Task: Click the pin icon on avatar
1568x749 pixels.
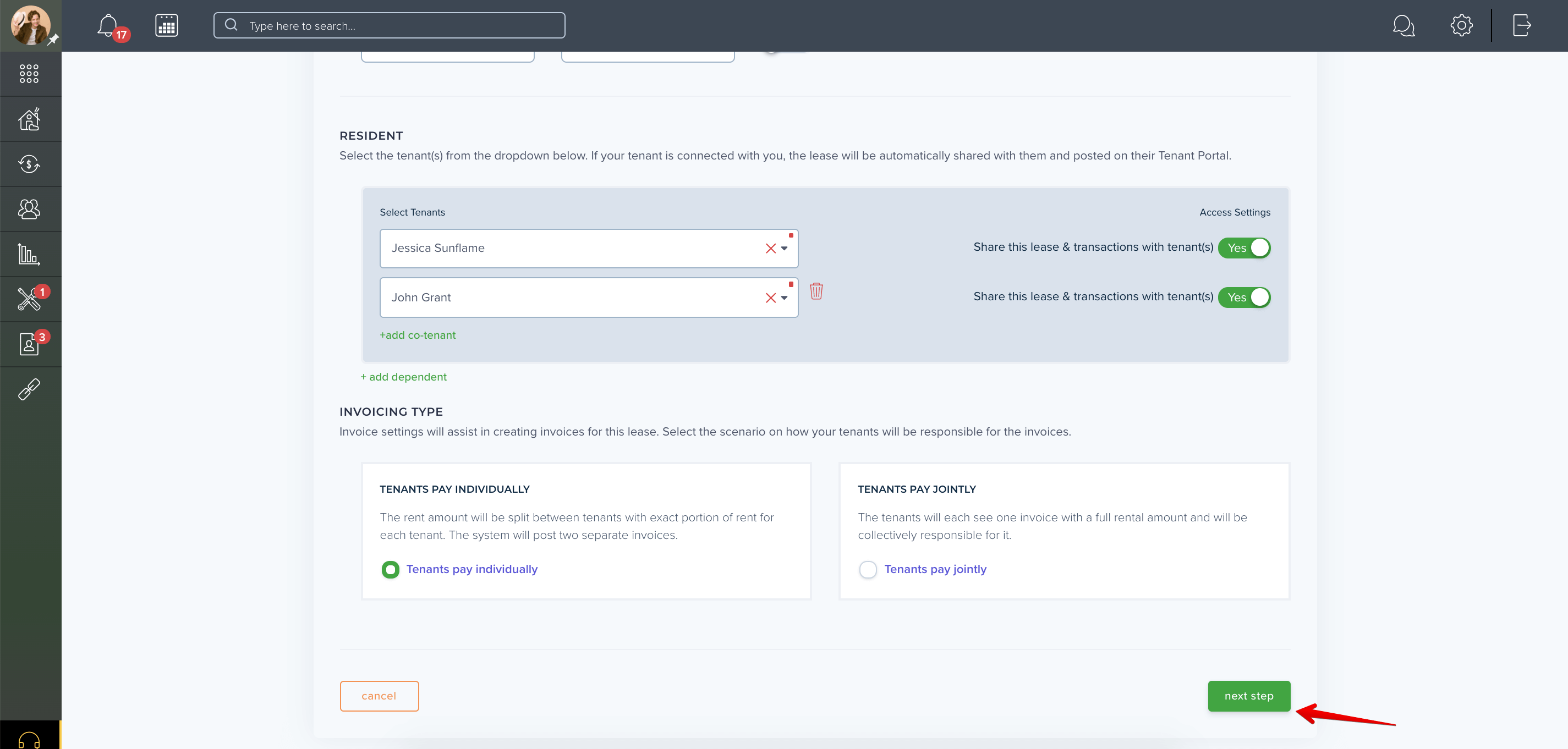Action: 53,40
